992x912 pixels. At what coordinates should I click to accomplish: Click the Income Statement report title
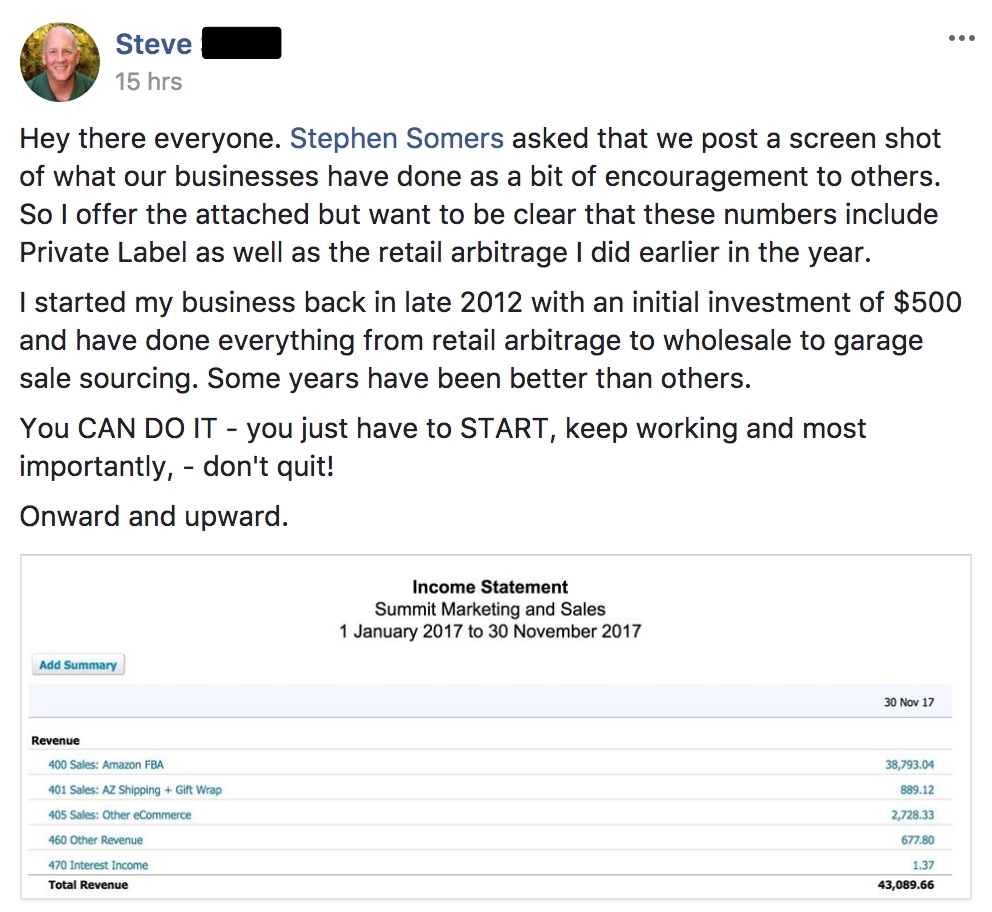(x=490, y=587)
